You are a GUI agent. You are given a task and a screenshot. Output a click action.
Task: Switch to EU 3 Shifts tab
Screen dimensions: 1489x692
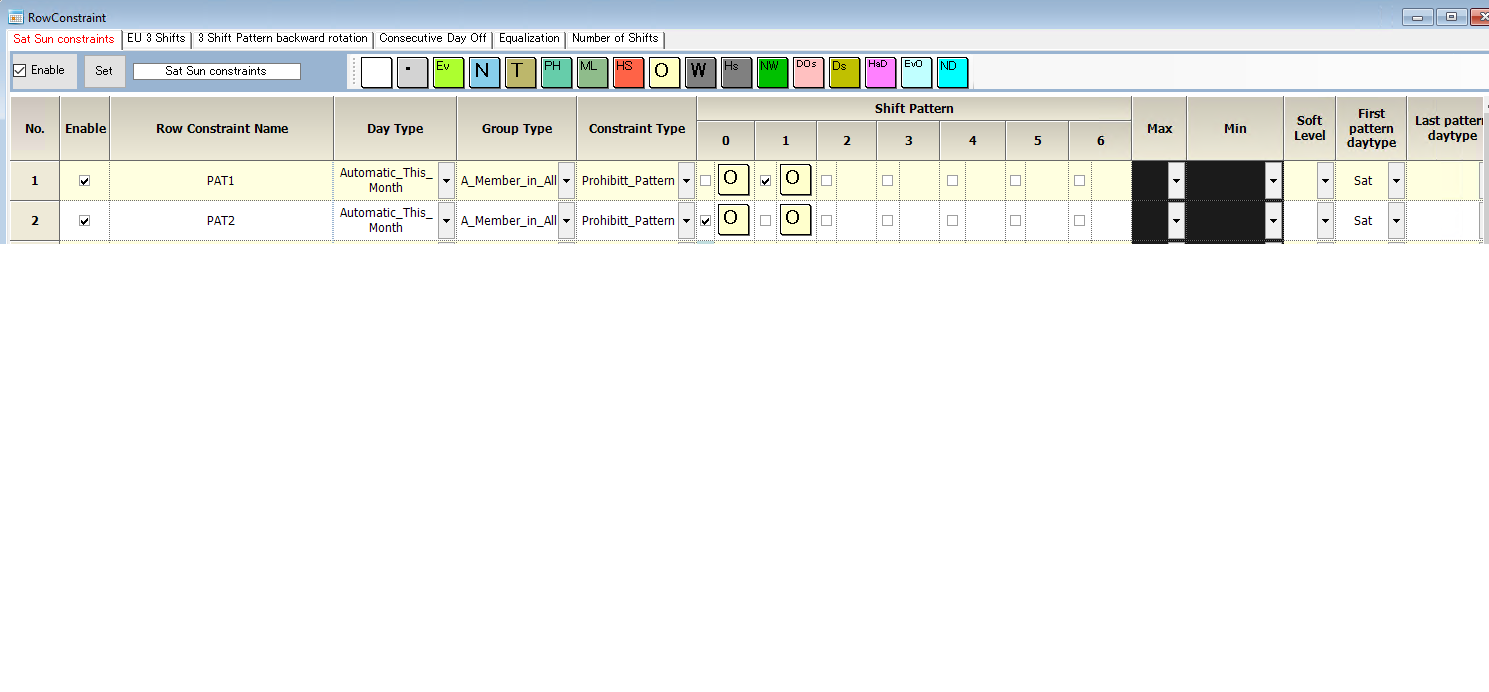coord(156,38)
